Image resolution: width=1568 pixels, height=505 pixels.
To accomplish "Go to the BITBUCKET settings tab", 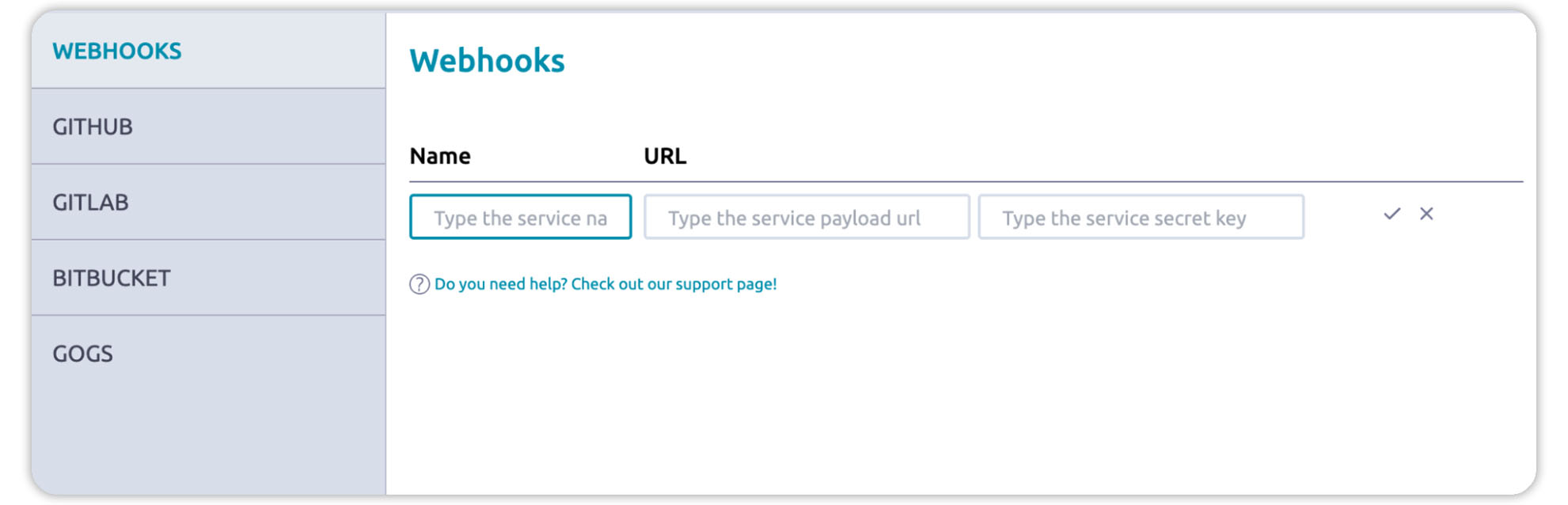I will (112, 279).
